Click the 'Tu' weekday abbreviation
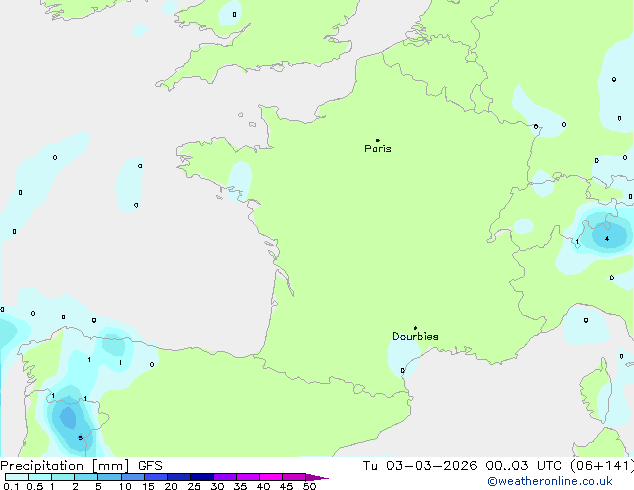Image resolution: width=634 pixels, height=490 pixels. [x=370, y=466]
